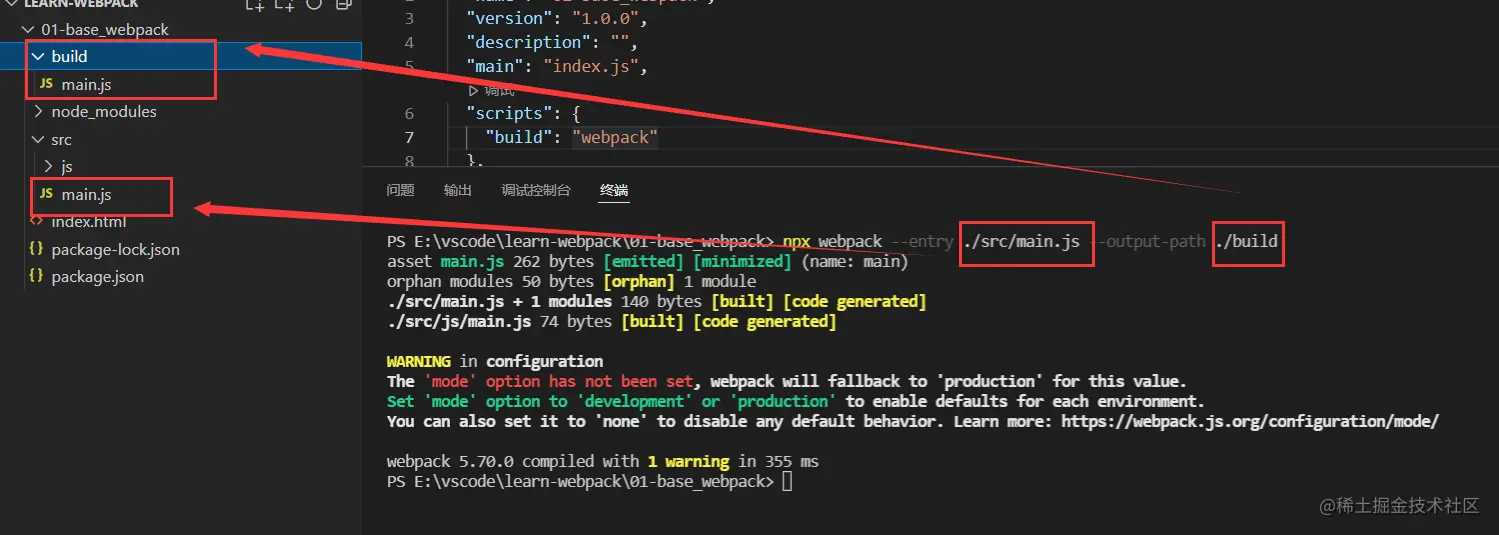Click JS icon of build folder's main.js
The image size is (1499, 535).
tap(46, 85)
